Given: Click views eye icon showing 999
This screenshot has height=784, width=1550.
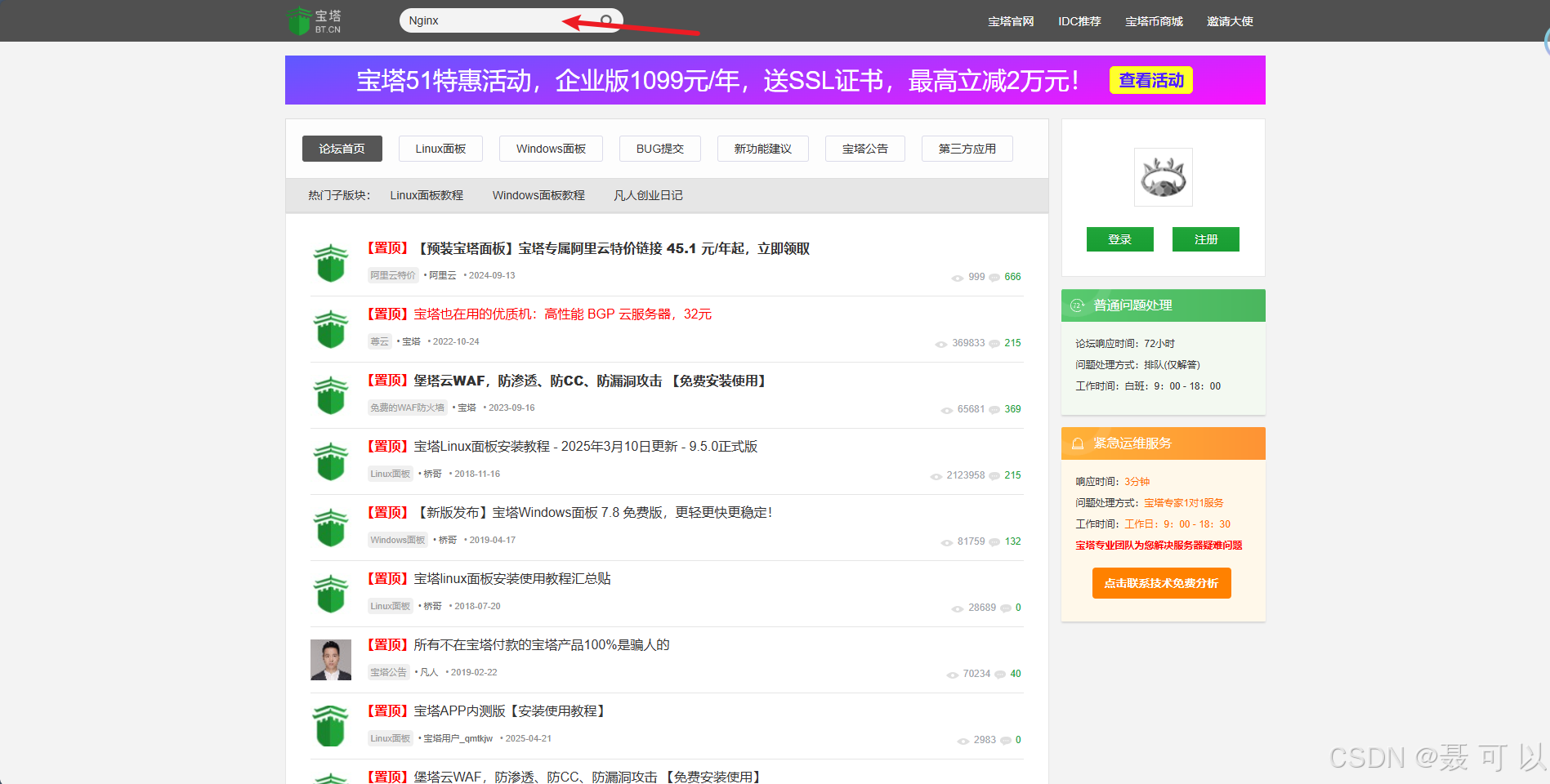Looking at the screenshot, I should point(958,278).
